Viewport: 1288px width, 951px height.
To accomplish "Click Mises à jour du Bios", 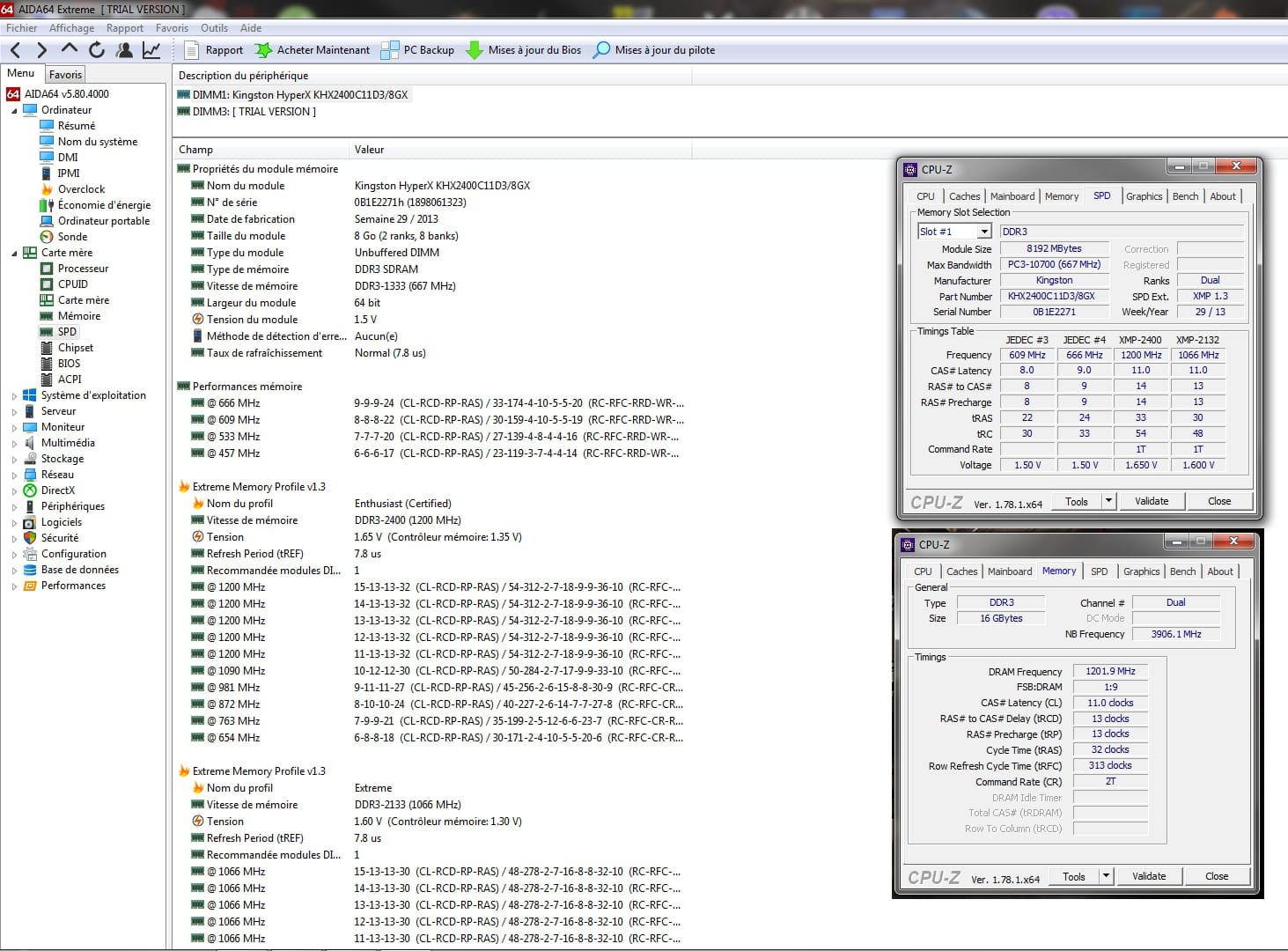I will 523,50.
